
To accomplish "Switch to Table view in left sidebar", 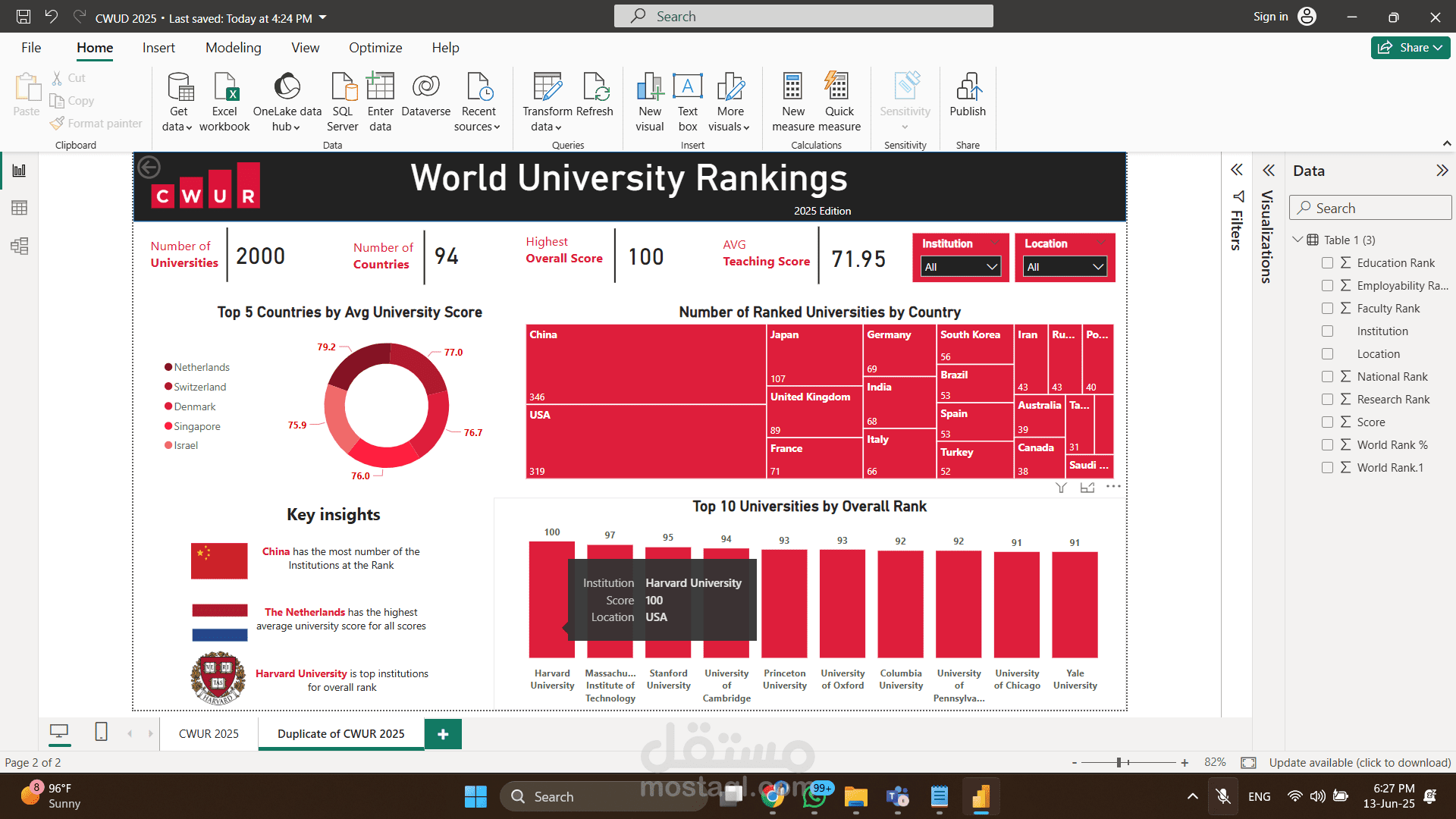I will pyautogui.click(x=19, y=208).
